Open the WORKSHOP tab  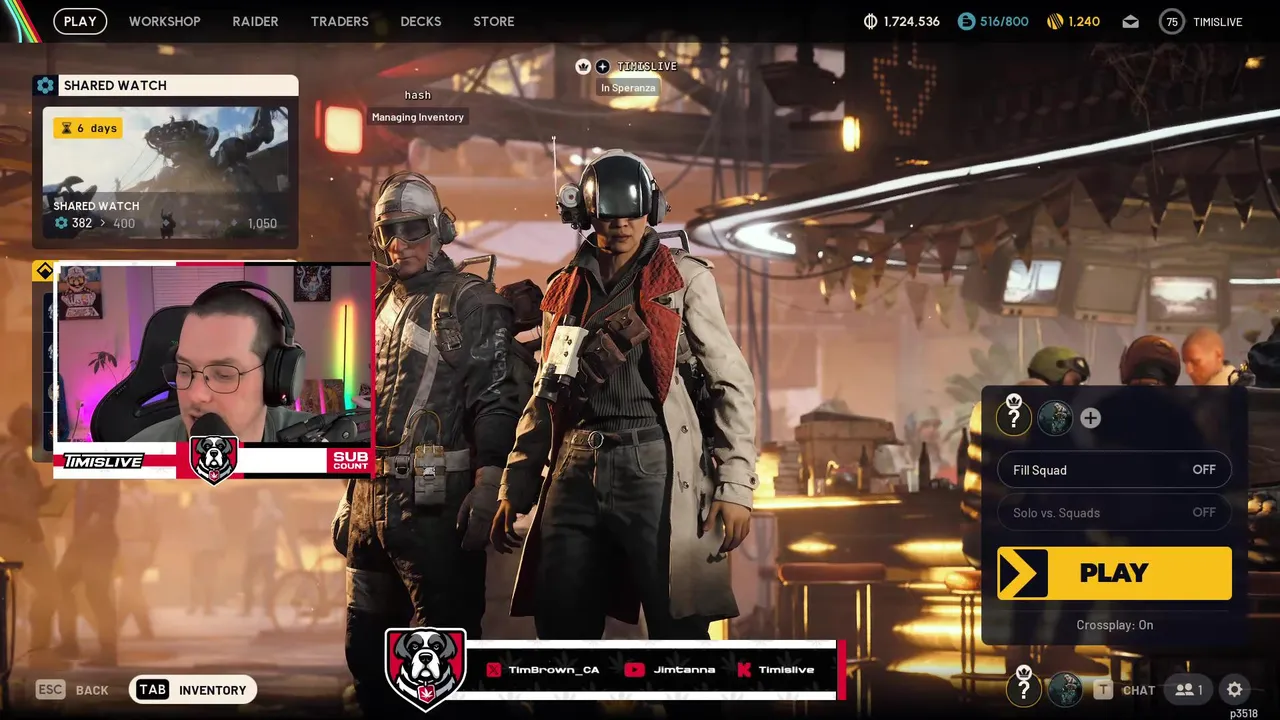tap(164, 21)
